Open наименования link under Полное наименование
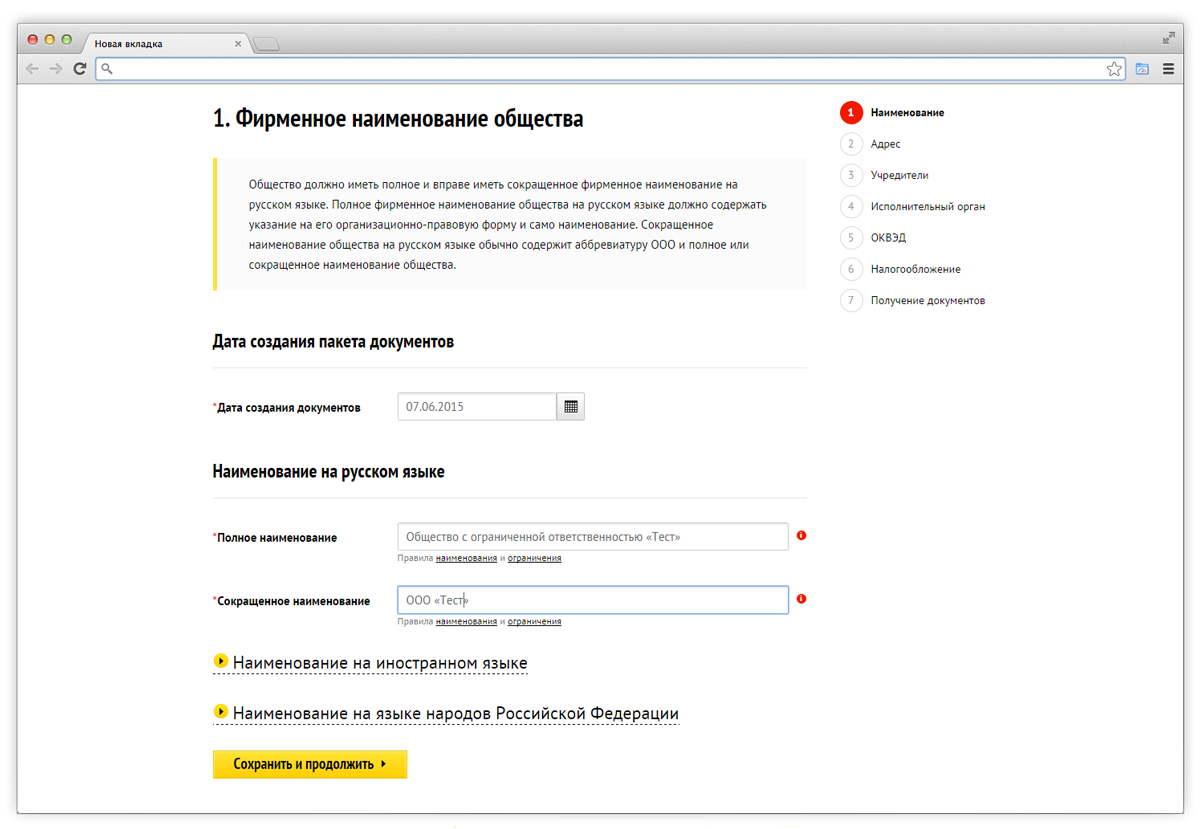The height and width of the screenshot is (829, 1200). point(466,558)
